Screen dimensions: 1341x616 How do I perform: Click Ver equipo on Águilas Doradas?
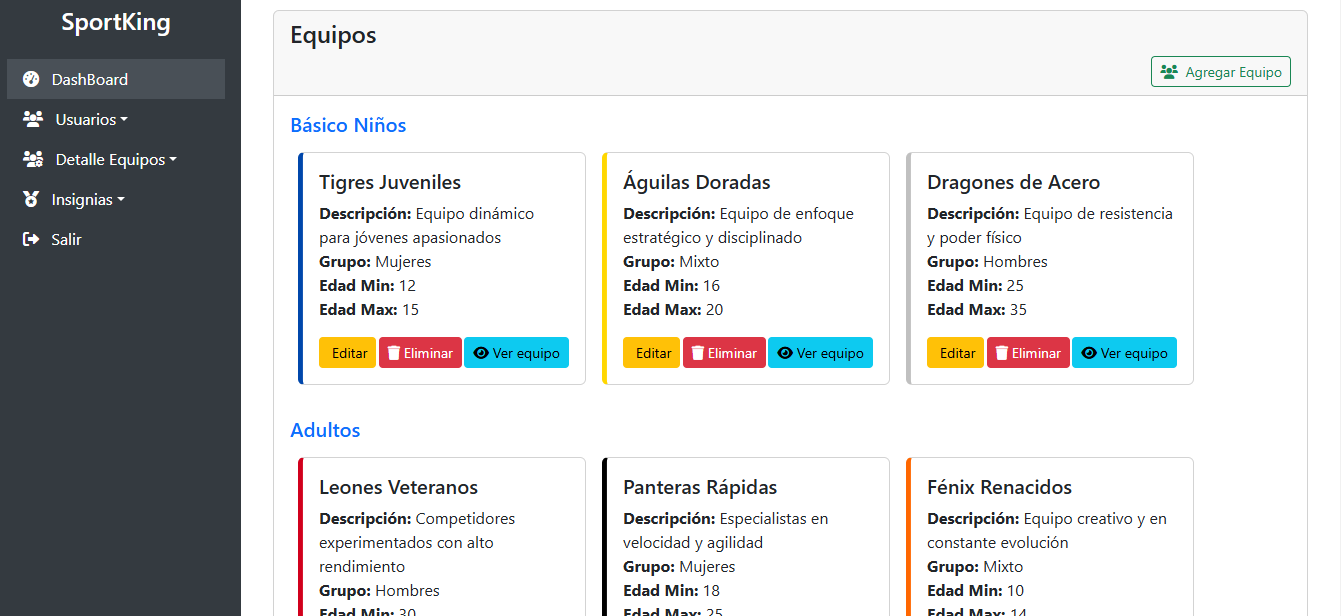pos(820,352)
